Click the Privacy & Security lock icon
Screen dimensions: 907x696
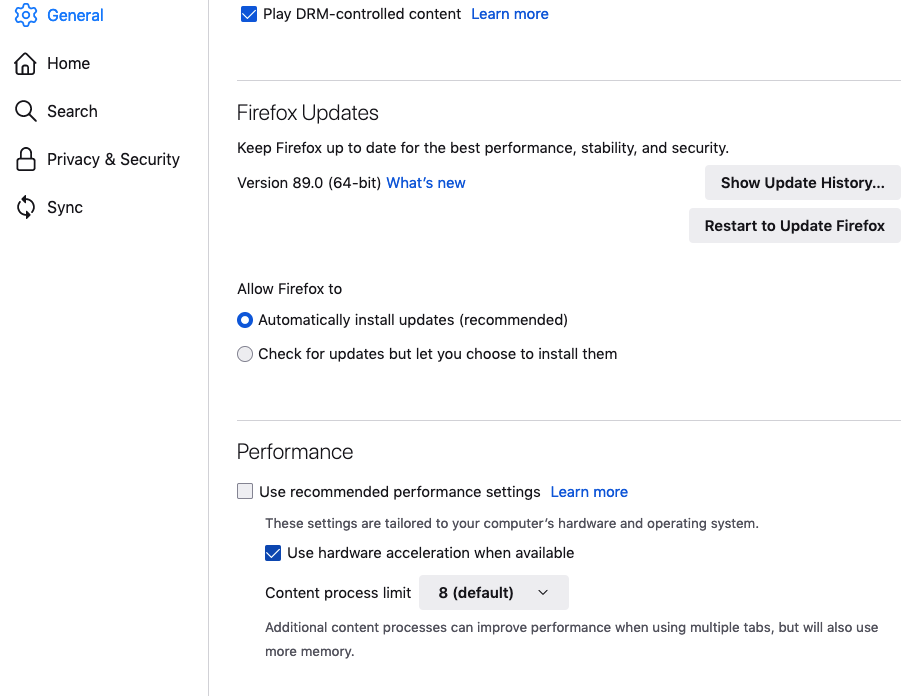[26, 159]
